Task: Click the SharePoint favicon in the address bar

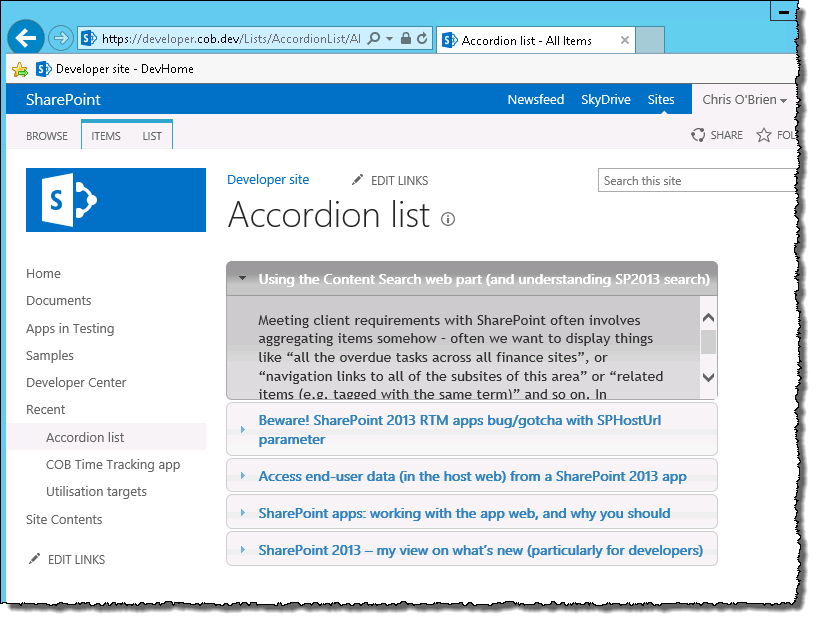Action: tap(89, 38)
